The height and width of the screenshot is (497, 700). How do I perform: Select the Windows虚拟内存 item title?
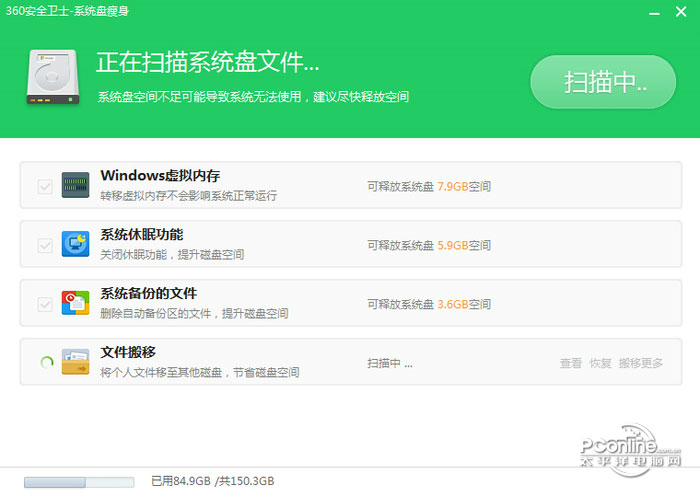[x=160, y=175]
